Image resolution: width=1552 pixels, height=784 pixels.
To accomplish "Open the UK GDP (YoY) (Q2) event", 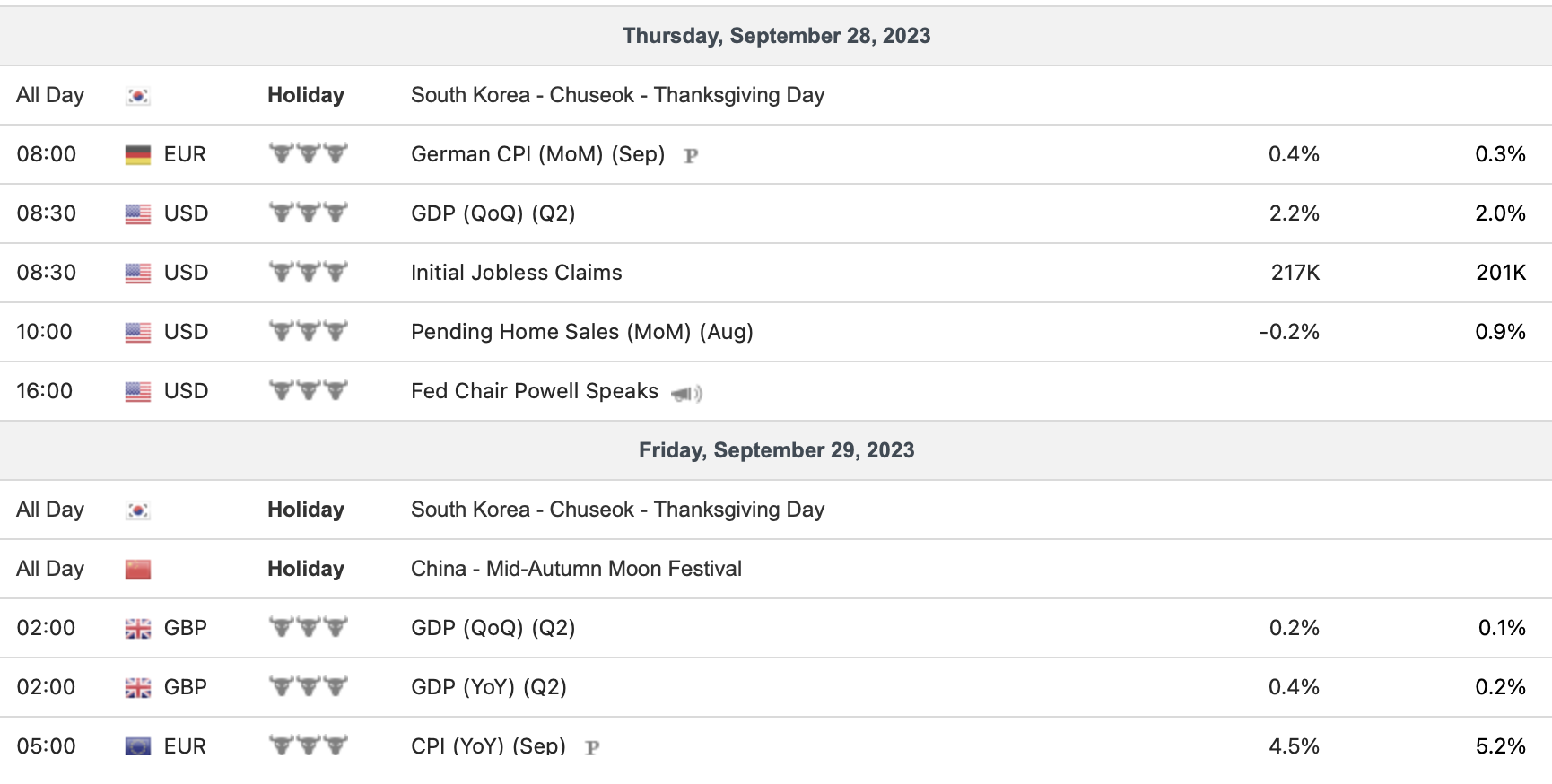I will [x=488, y=687].
